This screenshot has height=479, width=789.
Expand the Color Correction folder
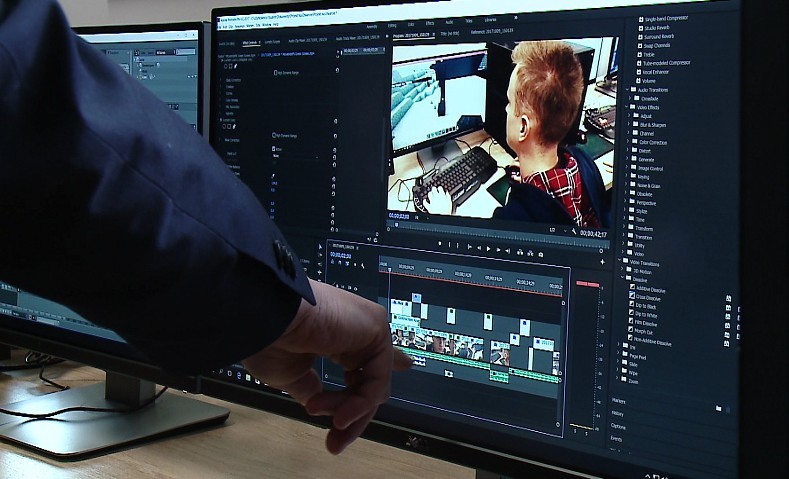click(x=628, y=142)
